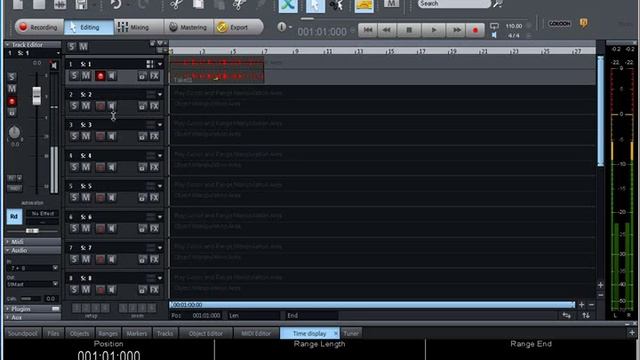Mute track S: 7
640x360 pixels.
[86, 259]
